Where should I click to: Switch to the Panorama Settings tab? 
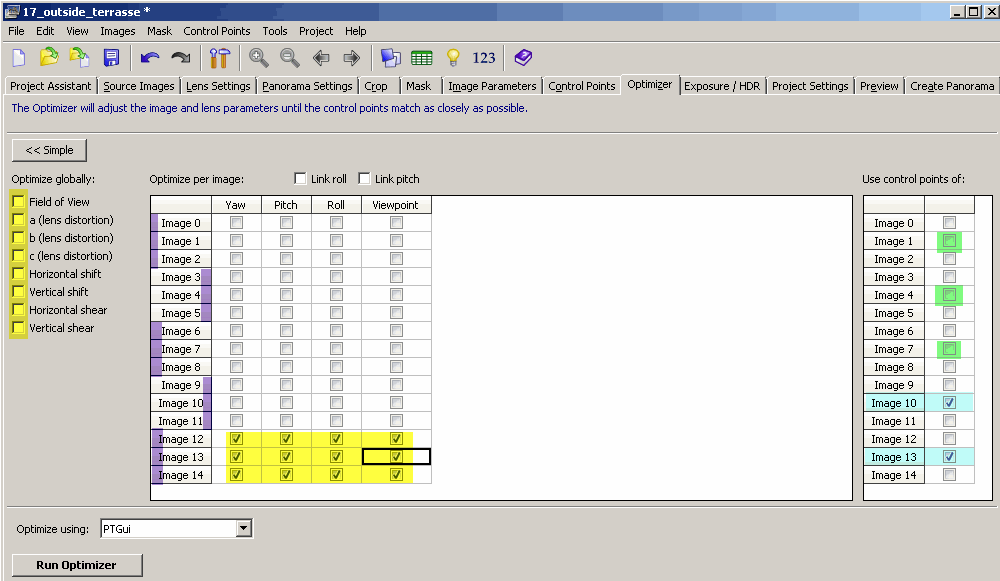tap(307, 86)
